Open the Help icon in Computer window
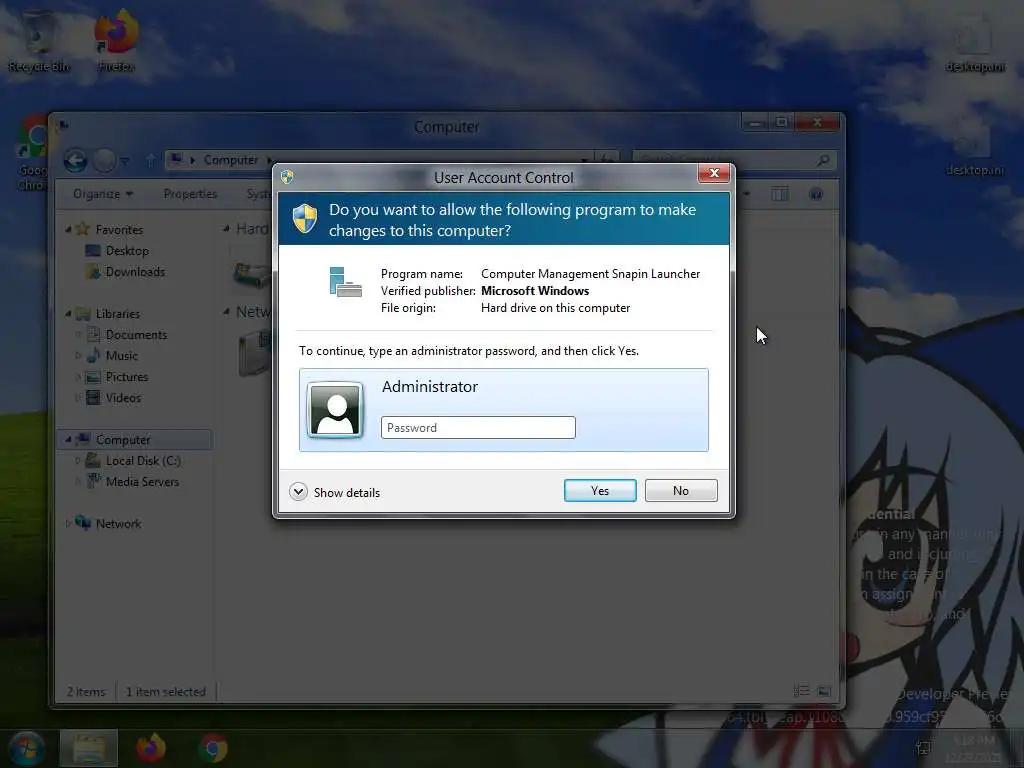 click(x=816, y=194)
